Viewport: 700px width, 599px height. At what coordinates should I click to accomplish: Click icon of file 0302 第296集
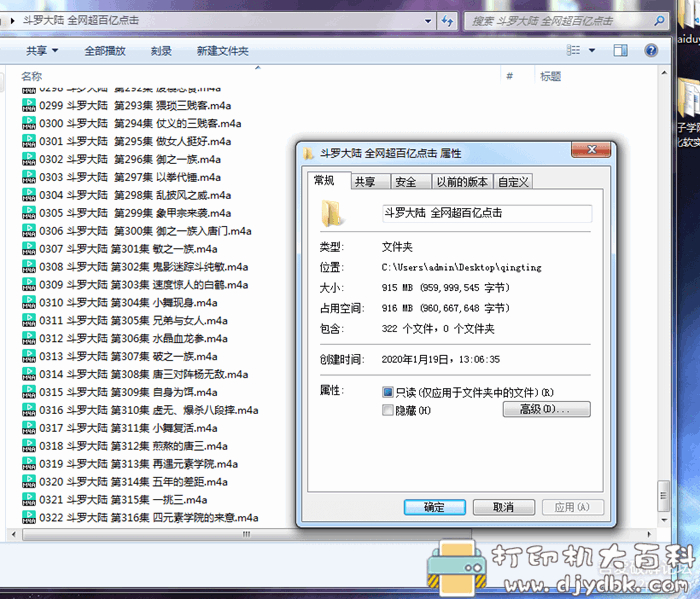(29, 159)
